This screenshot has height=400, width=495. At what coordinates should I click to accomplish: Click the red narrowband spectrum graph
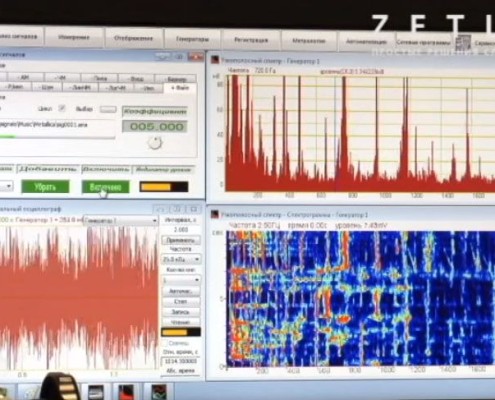point(360,133)
